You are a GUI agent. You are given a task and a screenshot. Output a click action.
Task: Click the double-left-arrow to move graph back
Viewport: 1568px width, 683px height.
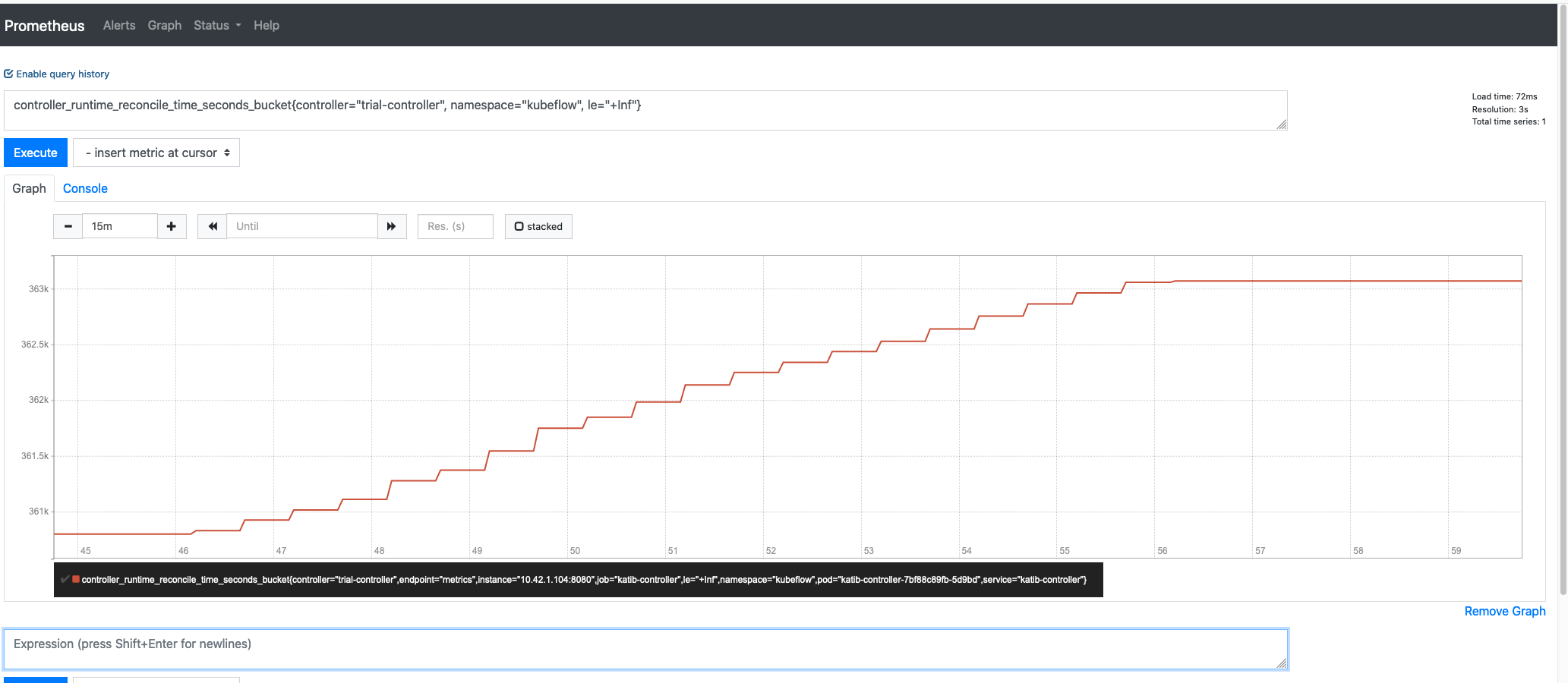pyautogui.click(x=212, y=225)
